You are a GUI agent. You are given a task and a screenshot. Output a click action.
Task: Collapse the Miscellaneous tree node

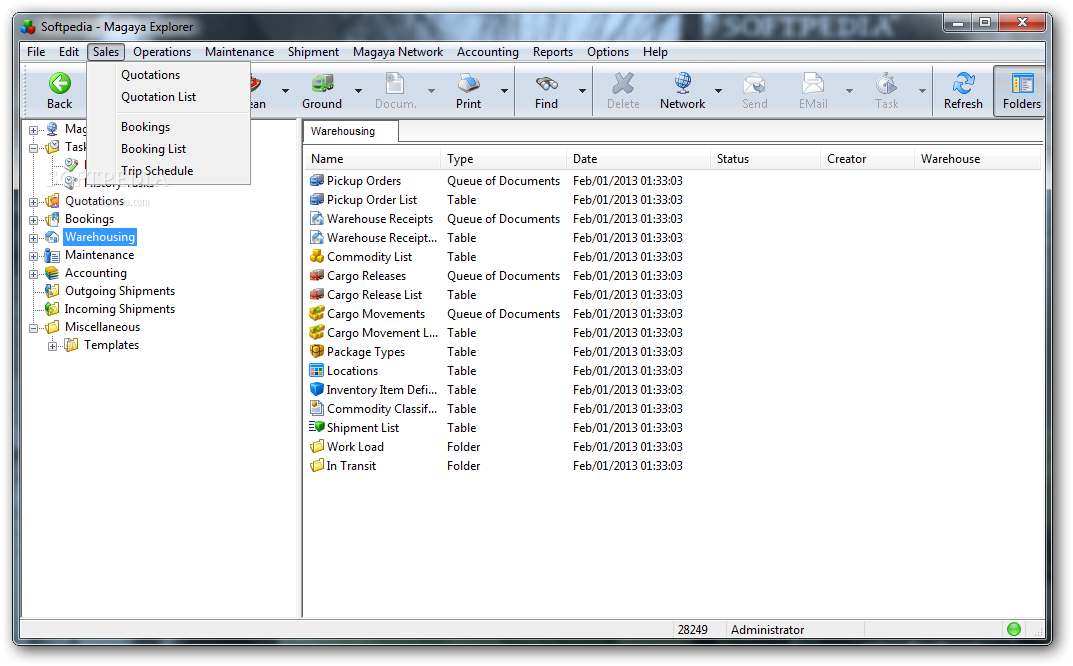click(x=34, y=328)
